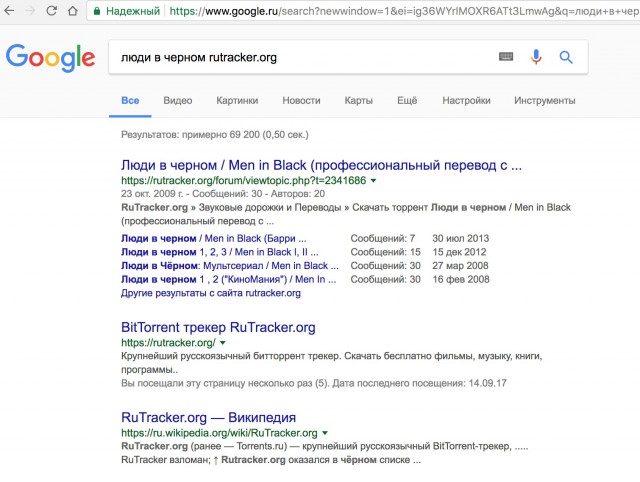Open the Ещё menu
Screen dimensions: 640x482
point(407,100)
